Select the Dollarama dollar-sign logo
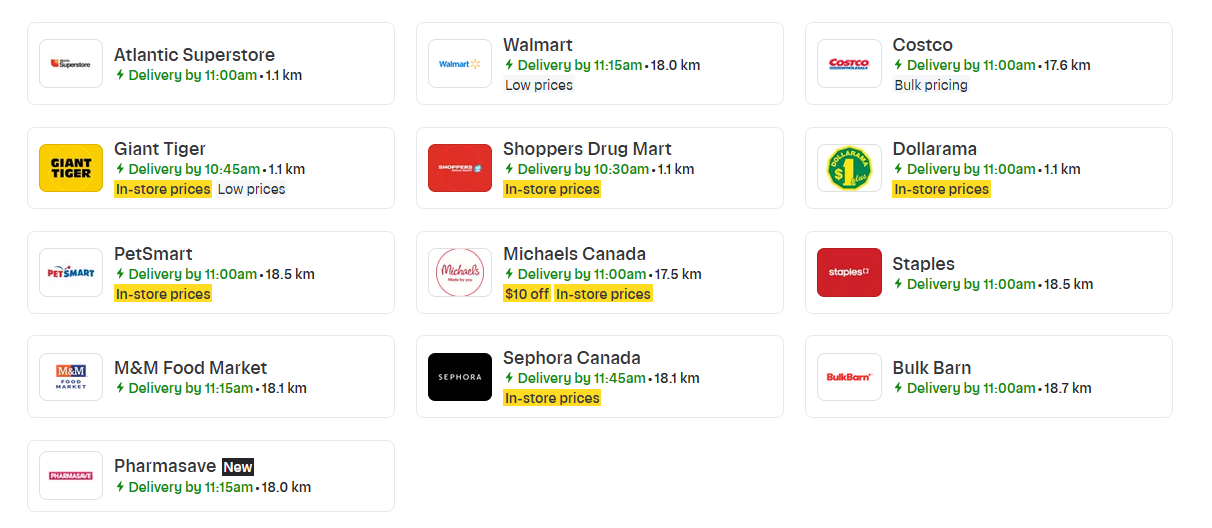 tap(849, 168)
